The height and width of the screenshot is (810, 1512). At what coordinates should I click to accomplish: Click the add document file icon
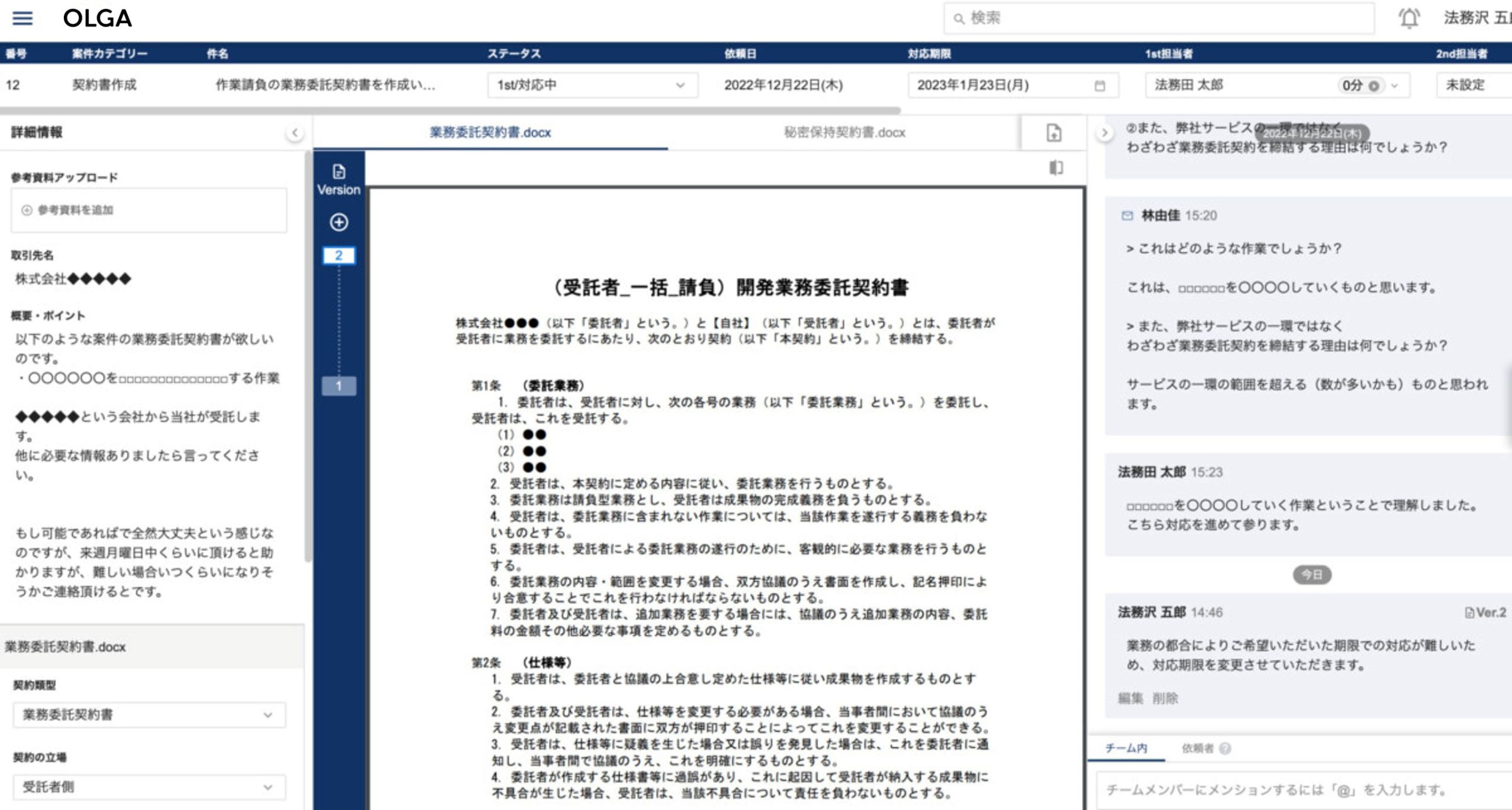click(x=1054, y=132)
